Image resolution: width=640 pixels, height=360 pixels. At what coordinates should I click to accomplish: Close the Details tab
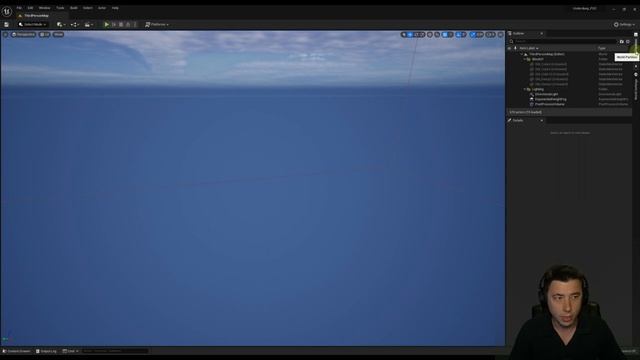(542, 120)
